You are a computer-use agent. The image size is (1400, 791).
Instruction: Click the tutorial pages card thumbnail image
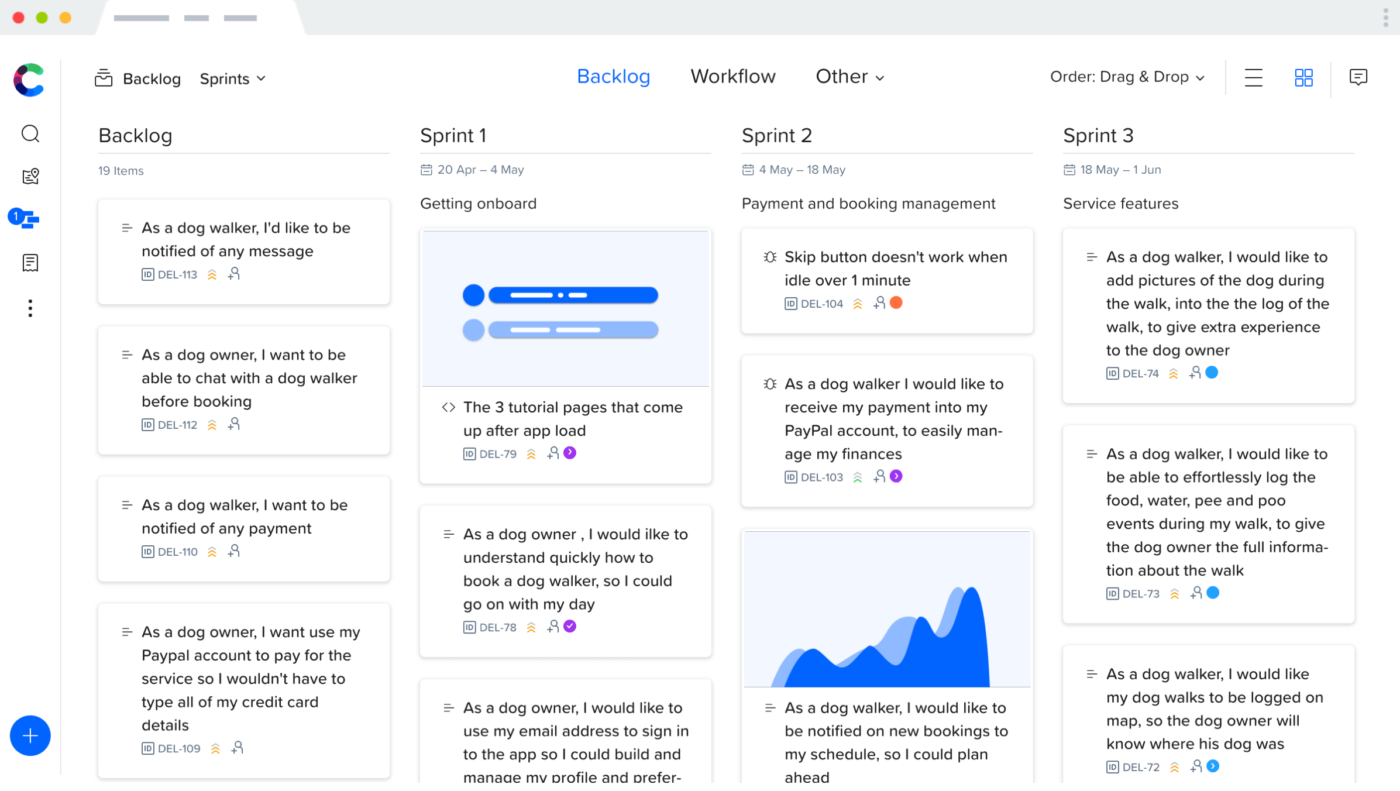pos(565,309)
